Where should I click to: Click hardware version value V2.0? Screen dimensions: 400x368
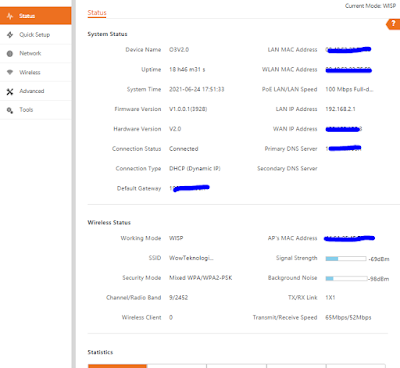click(x=175, y=129)
